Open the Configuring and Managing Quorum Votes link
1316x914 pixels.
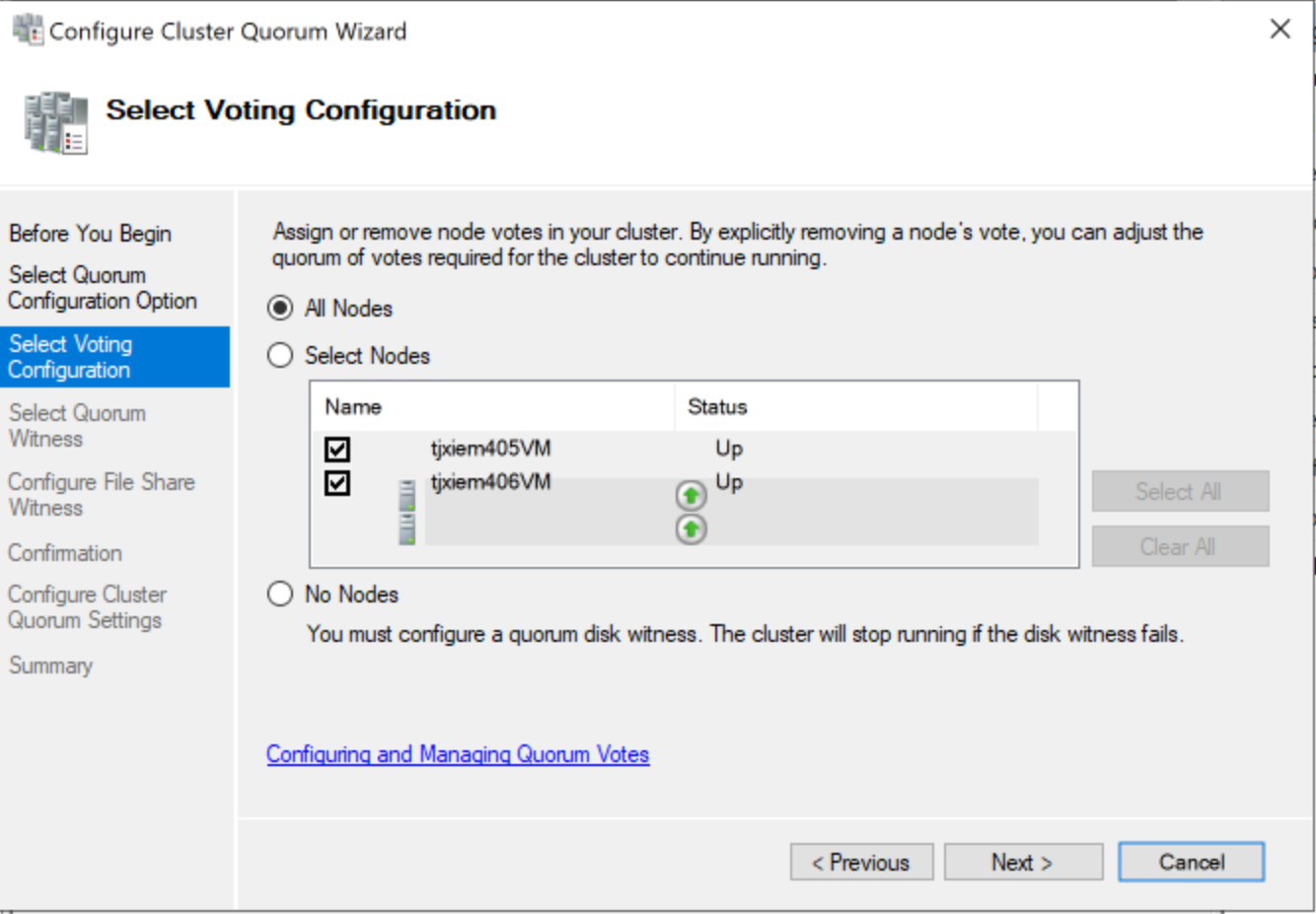tap(458, 755)
